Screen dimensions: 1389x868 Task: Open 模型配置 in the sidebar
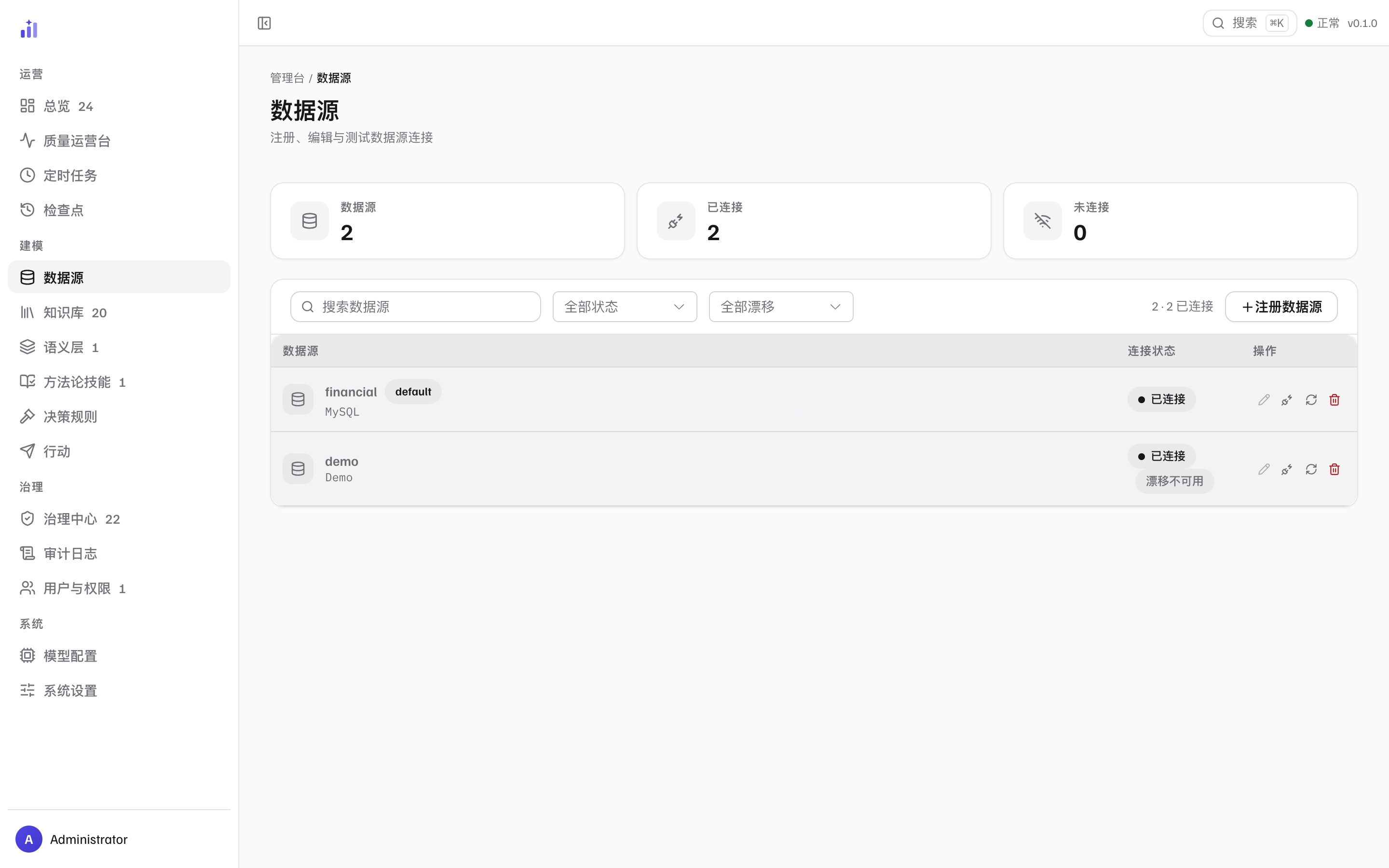tap(119, 656)
